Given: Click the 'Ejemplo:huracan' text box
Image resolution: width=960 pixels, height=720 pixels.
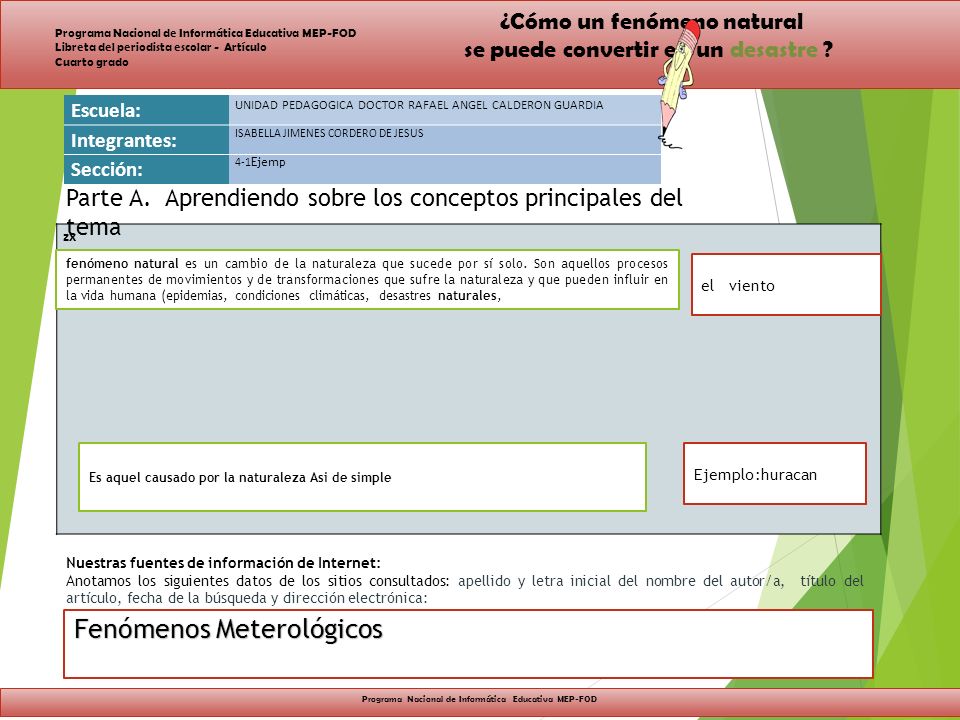Looking at the screenshot, I should (x=774, y=474).
